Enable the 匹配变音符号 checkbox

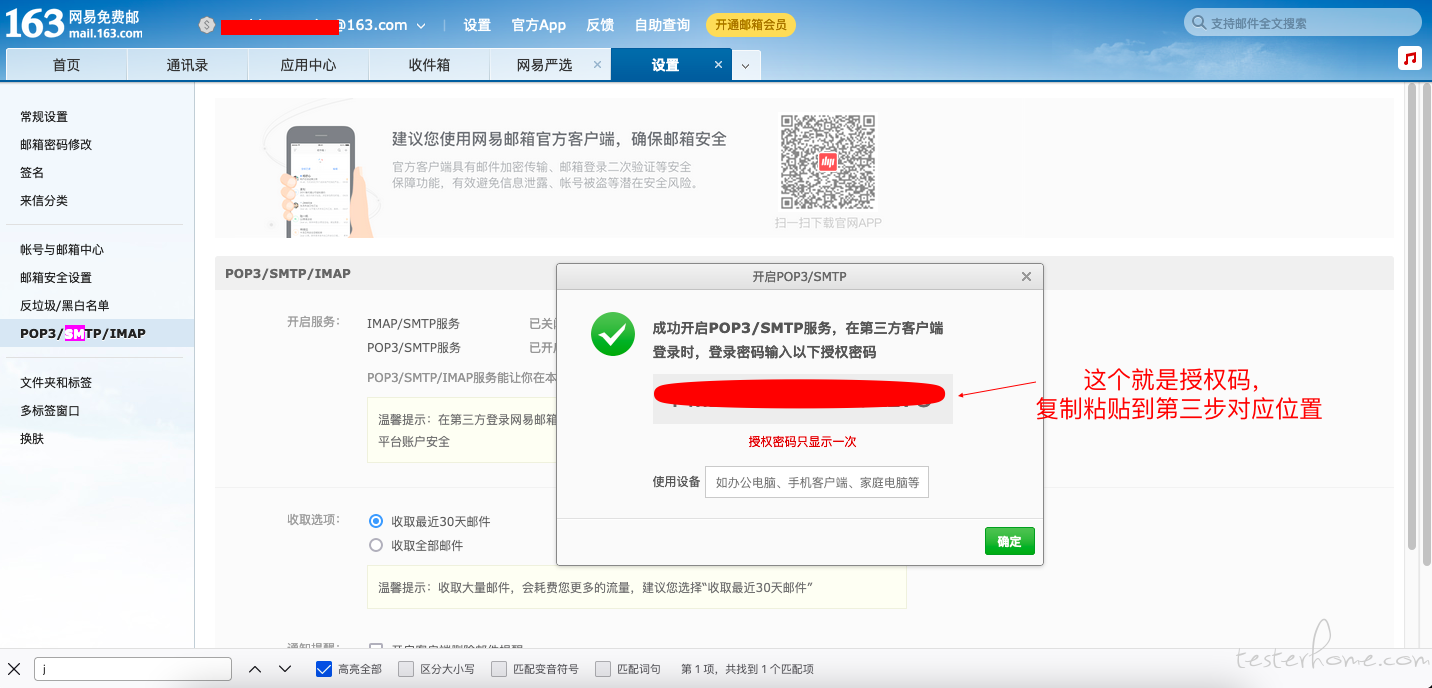click(x=498, y=669)
